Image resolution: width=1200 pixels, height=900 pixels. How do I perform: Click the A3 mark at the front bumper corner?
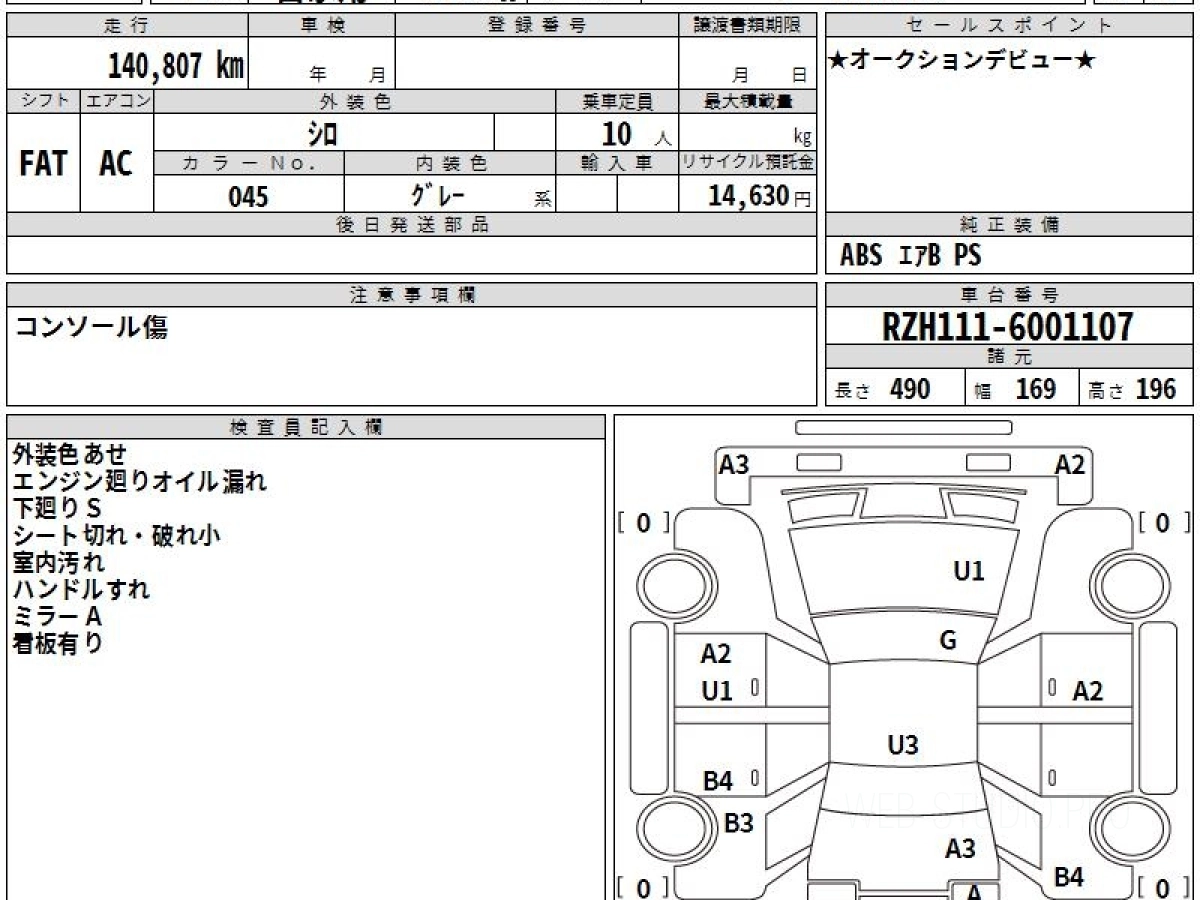734,464
